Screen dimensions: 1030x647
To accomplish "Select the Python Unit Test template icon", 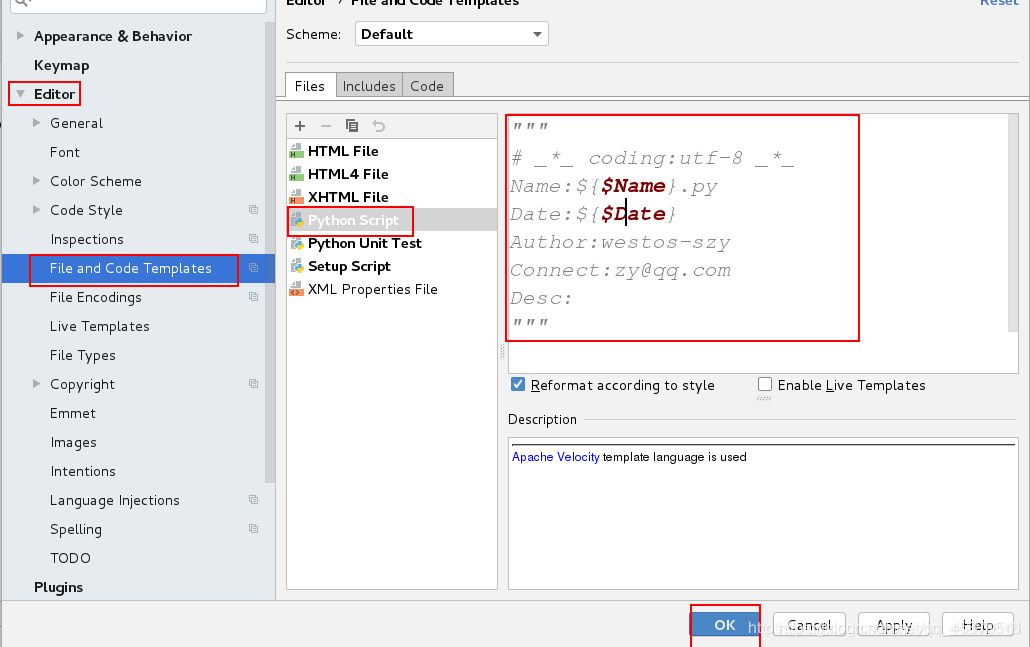I will [297, 243].
